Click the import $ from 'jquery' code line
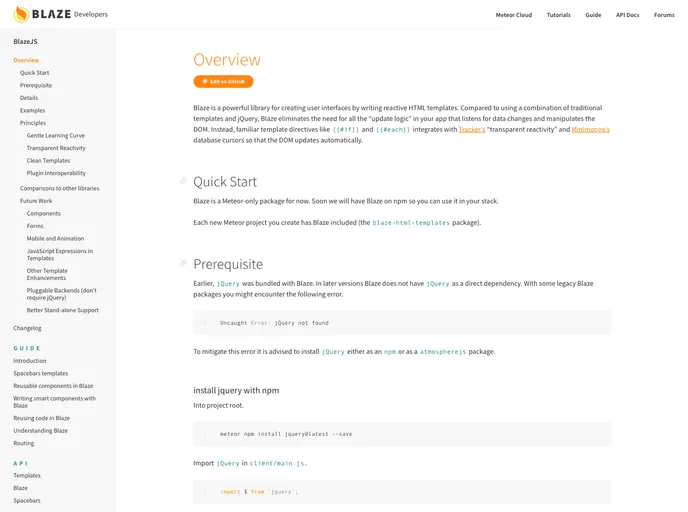The width and height of the screenshot is (688, 512). [259, 492]
